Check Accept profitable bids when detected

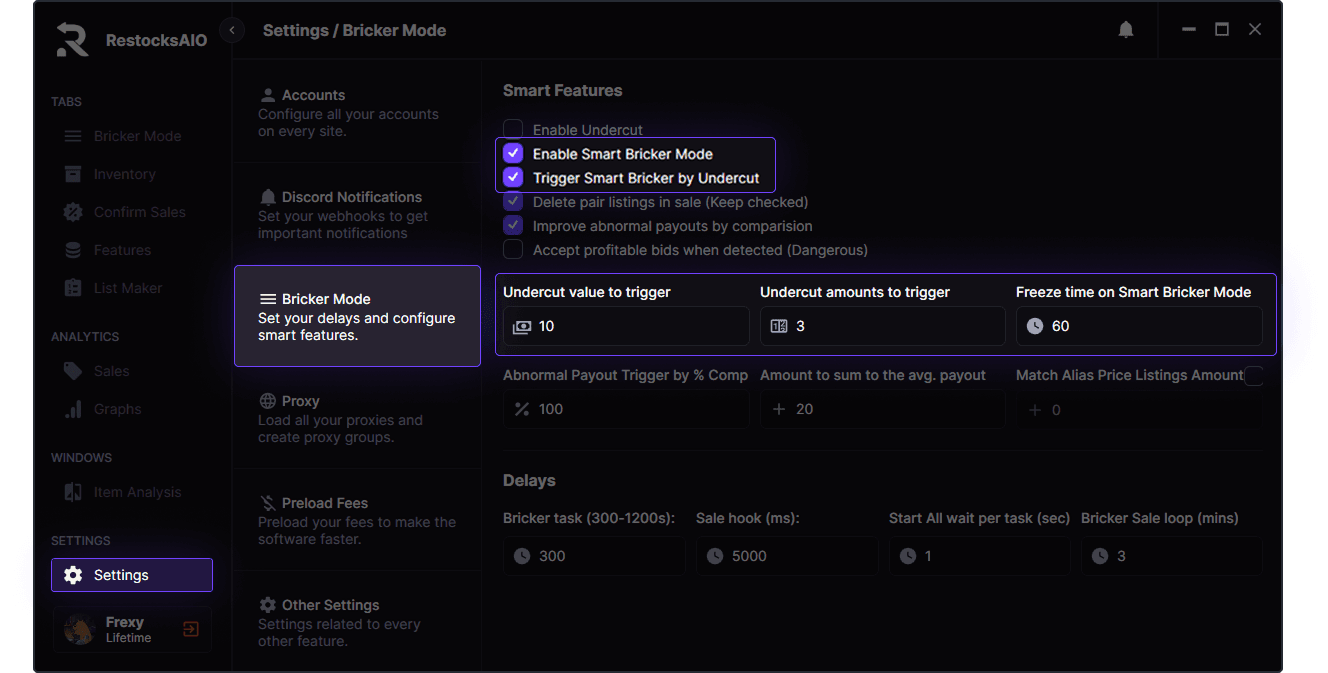click(x=513, y=249)
